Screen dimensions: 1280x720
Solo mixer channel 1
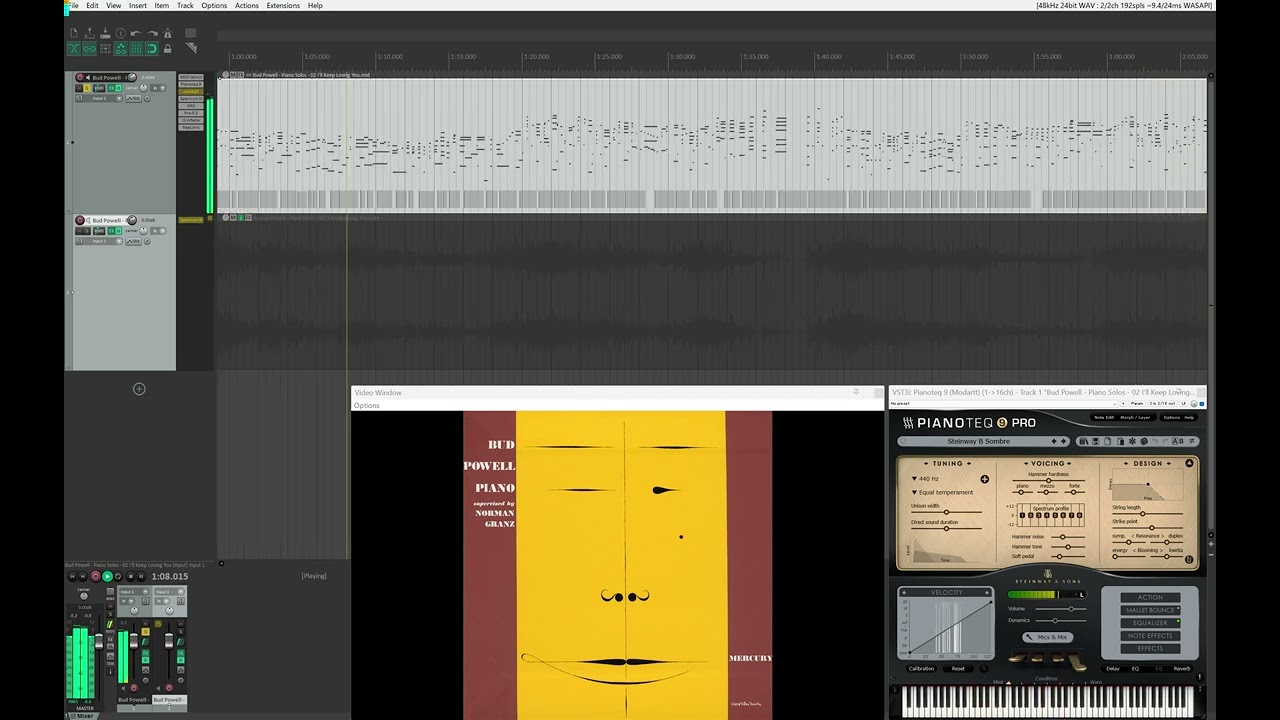click(x=146, y=631)
